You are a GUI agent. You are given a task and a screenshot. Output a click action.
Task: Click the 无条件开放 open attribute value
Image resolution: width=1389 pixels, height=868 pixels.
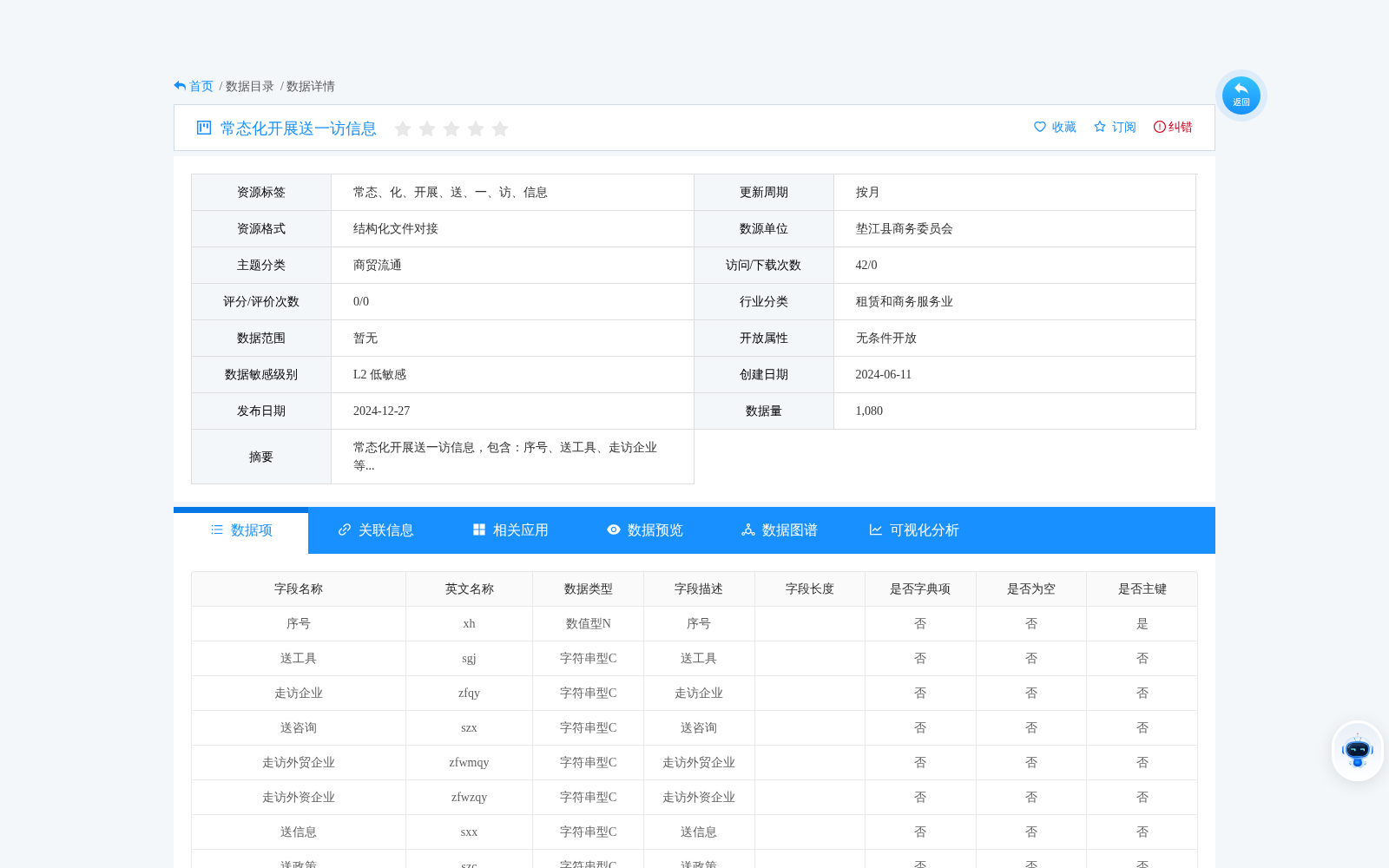[885, 339]
